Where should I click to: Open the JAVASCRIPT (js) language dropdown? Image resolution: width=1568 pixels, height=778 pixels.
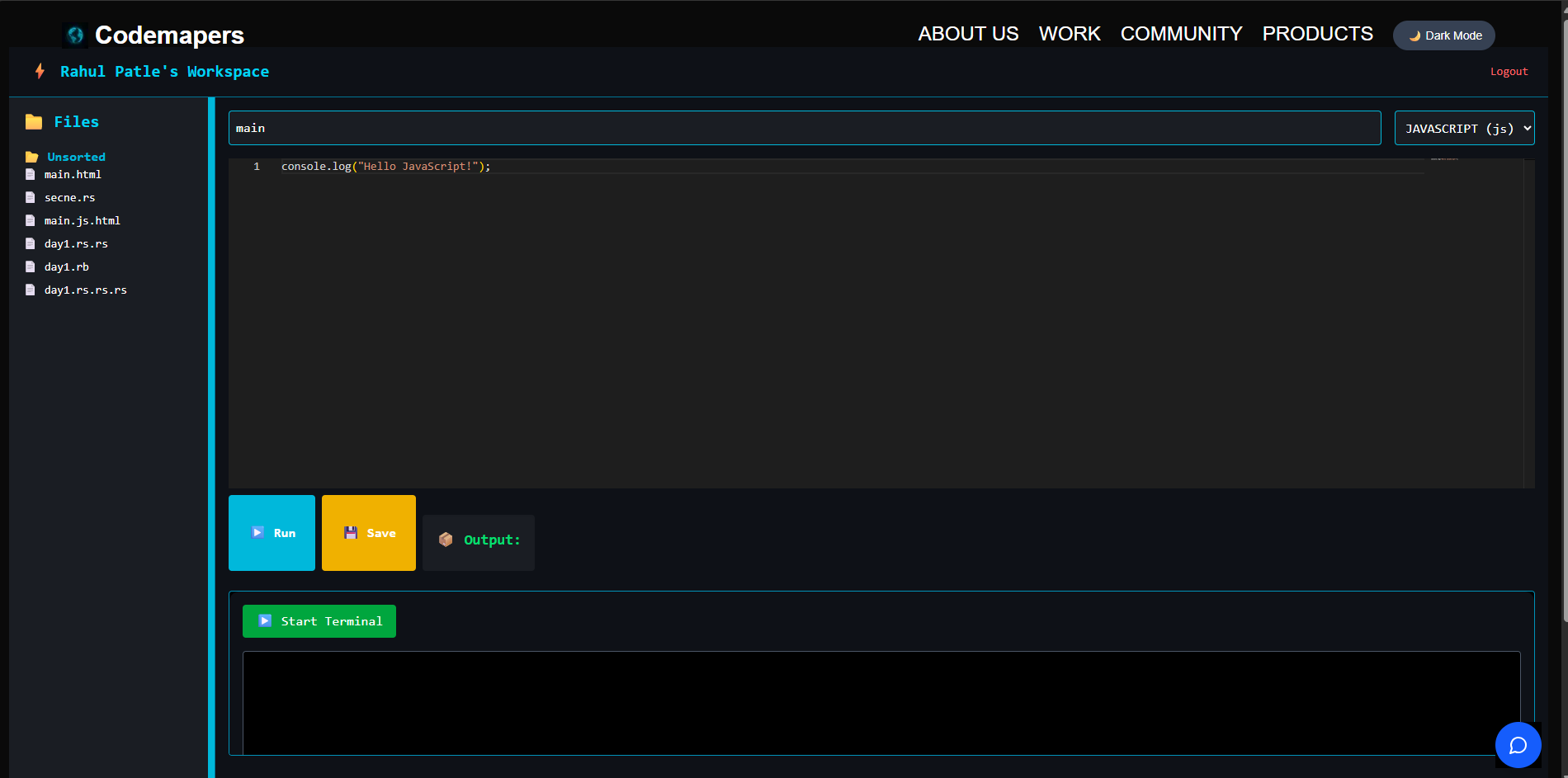coord(1464,128)
